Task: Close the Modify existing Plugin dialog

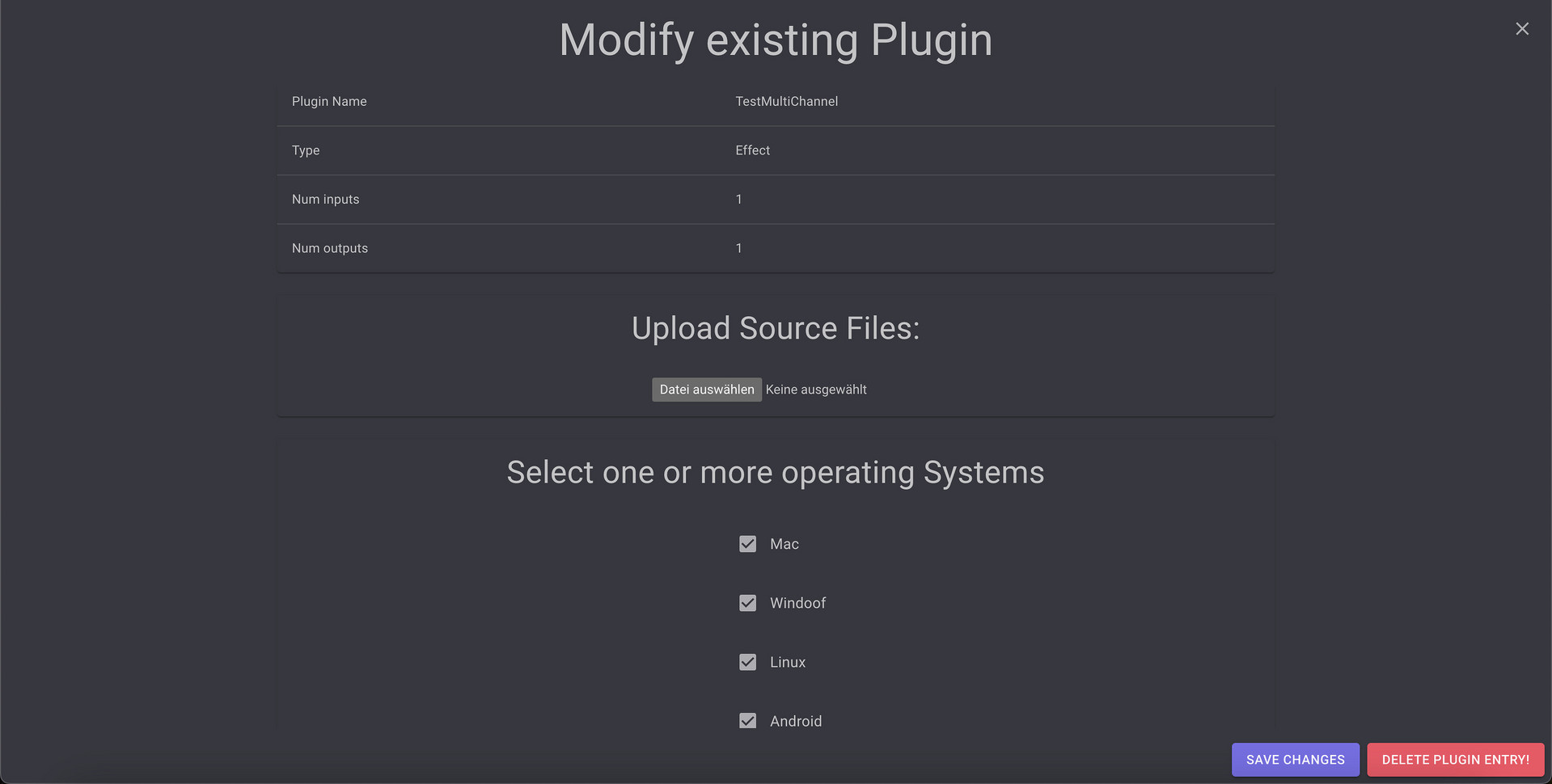Action: [x=1521, y=29]
